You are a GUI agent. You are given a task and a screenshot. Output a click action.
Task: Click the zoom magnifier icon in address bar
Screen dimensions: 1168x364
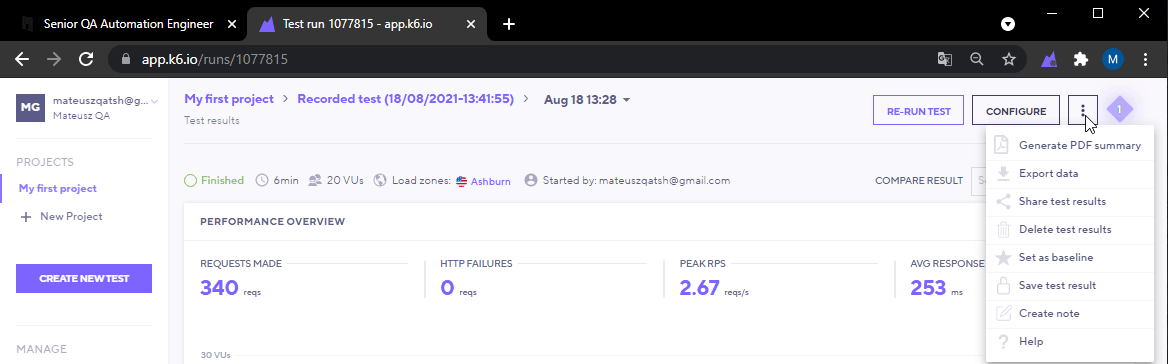click(977, 60)
